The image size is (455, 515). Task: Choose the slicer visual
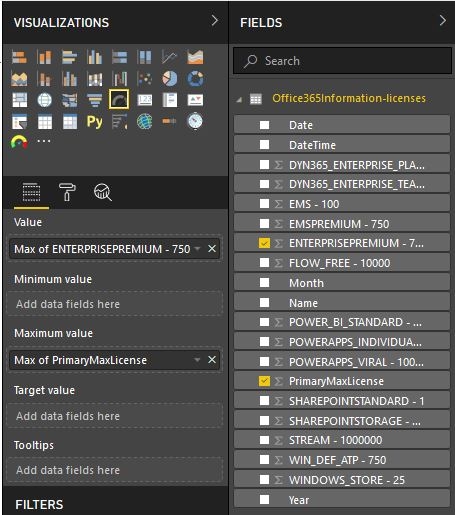(x=19, y=122)
